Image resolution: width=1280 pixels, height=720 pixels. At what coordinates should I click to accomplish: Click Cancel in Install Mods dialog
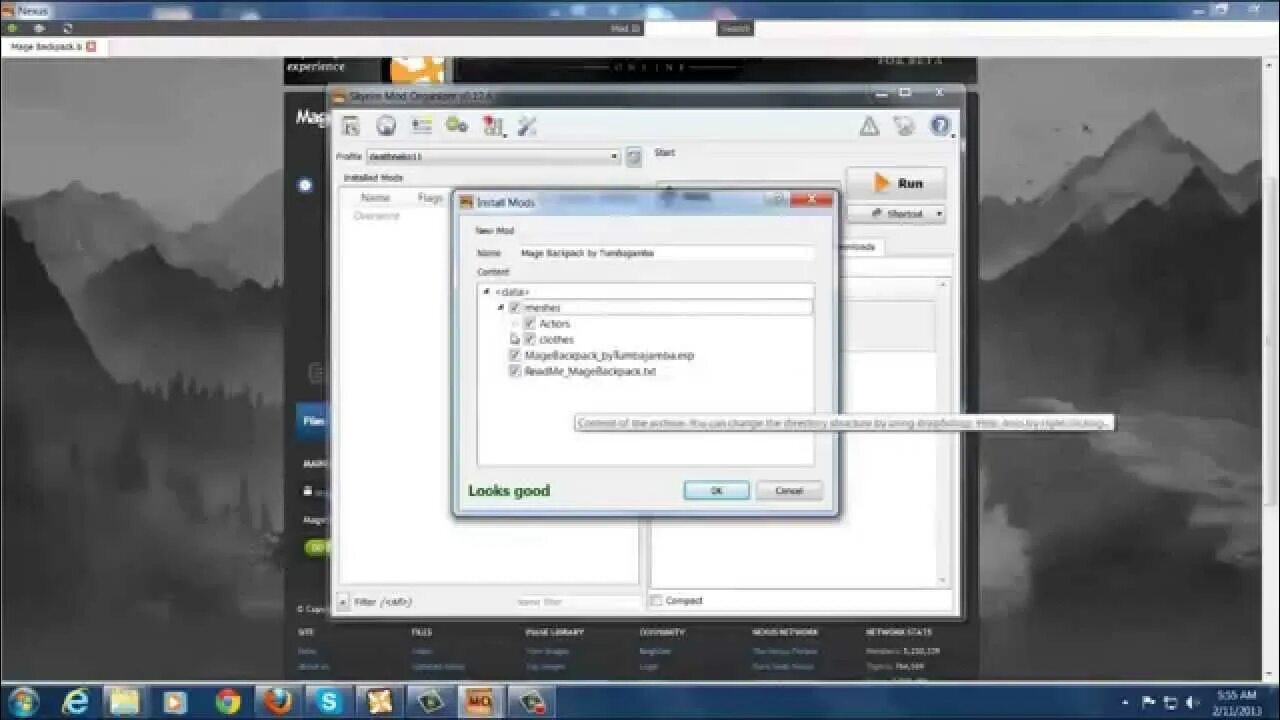pos(789,491)
